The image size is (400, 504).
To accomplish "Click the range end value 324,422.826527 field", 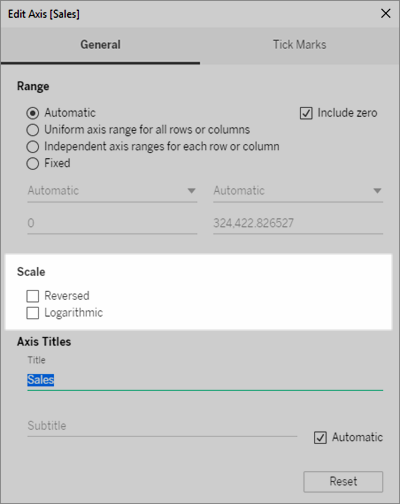I will tap(298, 223).
